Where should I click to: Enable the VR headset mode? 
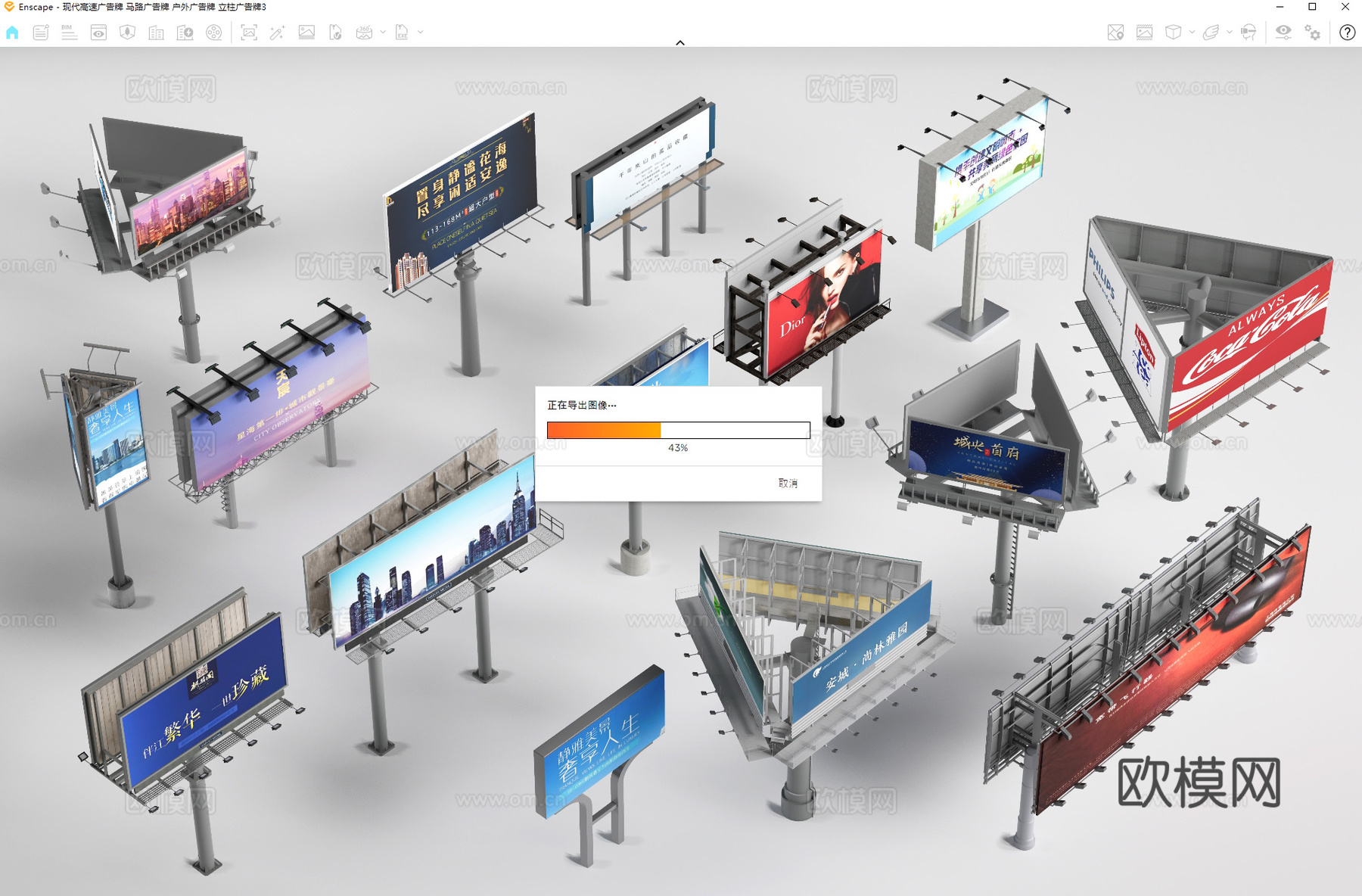pos(1248,33)
